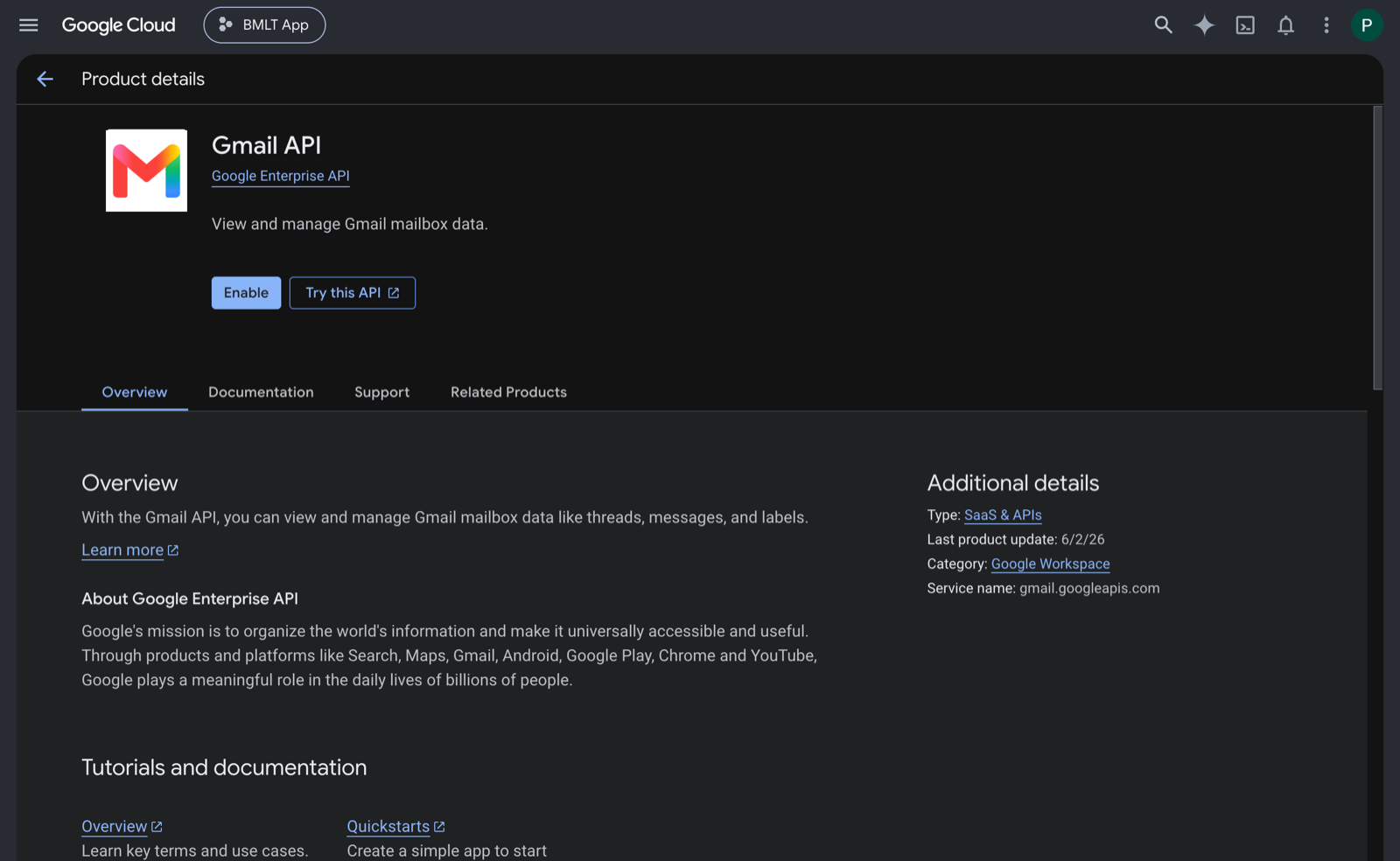Switch to the Documentation tab
The image size is (1400, 861).
(x=261, y=392)
